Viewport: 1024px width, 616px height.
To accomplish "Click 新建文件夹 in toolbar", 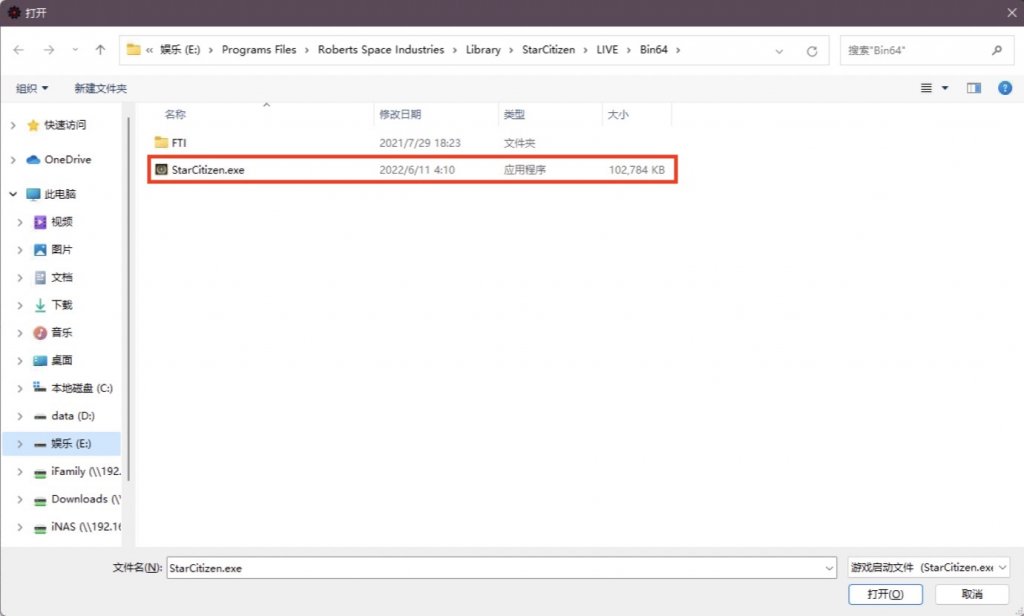I will click(x=100, y=88).
